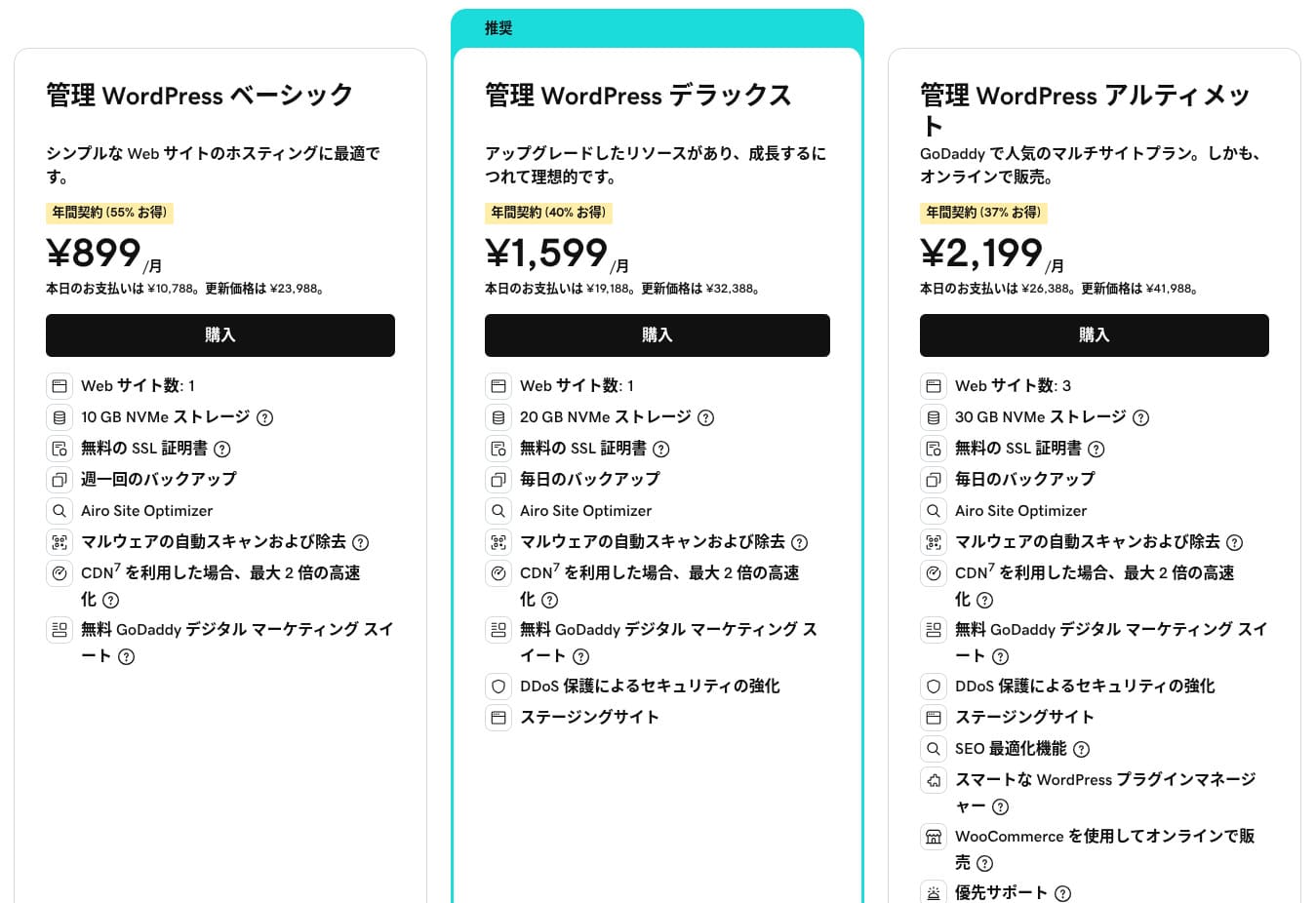This screenshot has width=1316, height=903.
Task: Click 購入 button for WordPress ベーシック plan
Action: pos(219,335)
